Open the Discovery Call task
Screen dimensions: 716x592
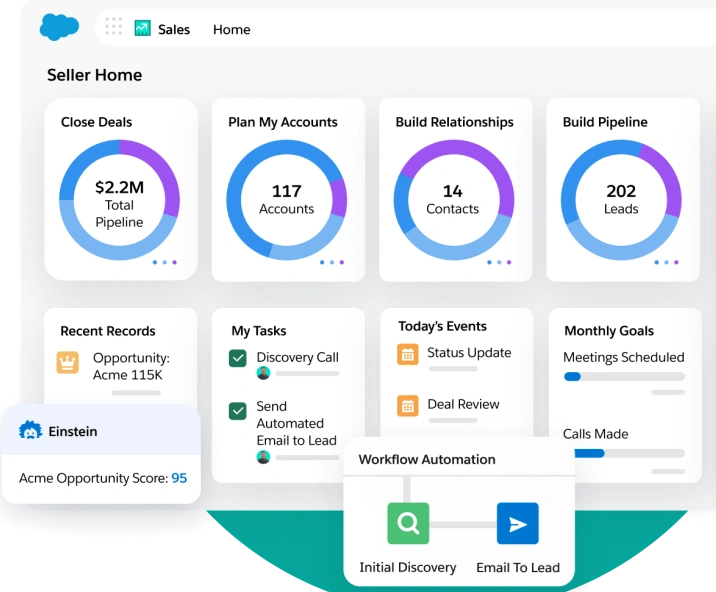297,357
